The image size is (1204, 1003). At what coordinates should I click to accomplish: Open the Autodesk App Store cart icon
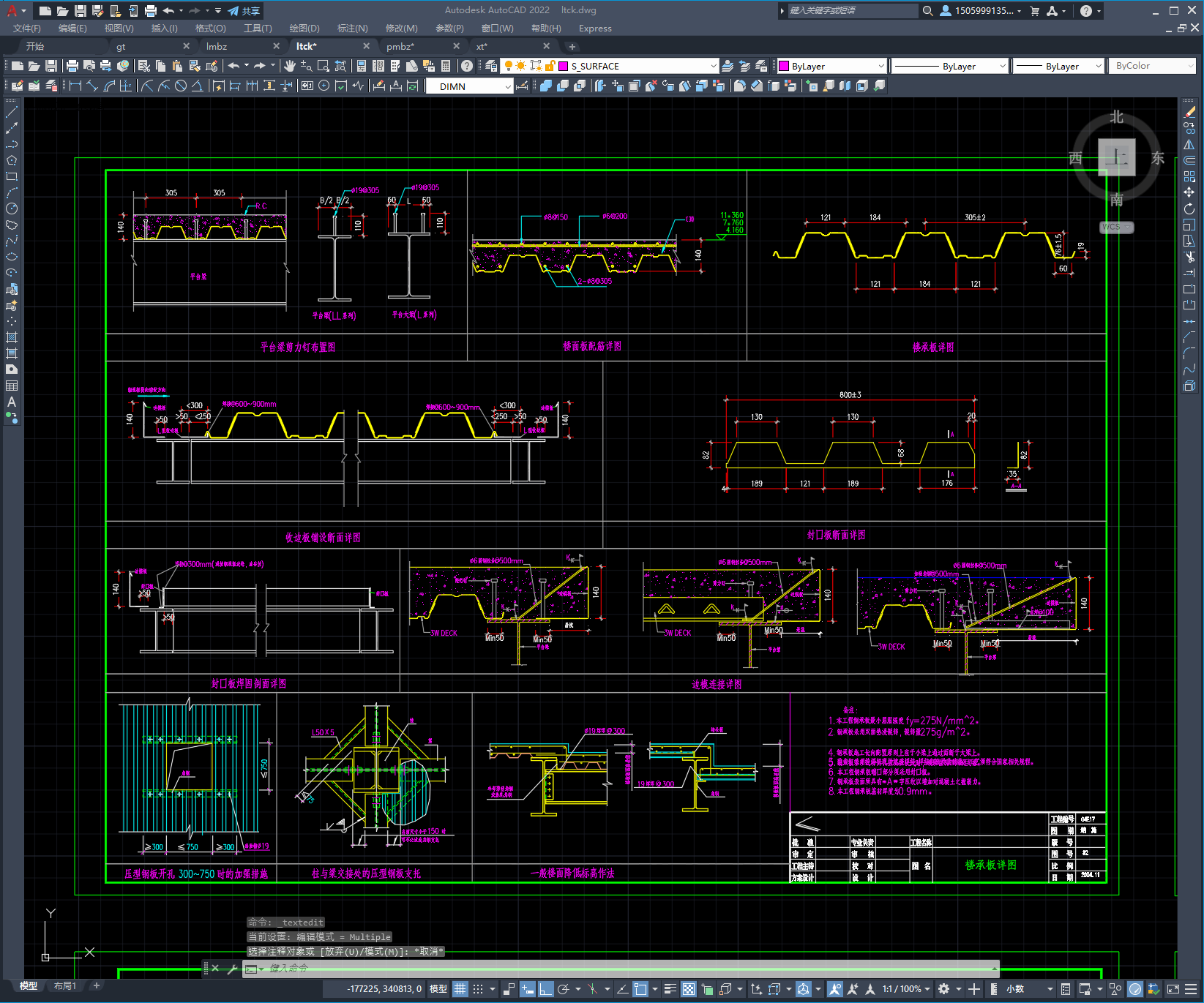coord(1034,11)
